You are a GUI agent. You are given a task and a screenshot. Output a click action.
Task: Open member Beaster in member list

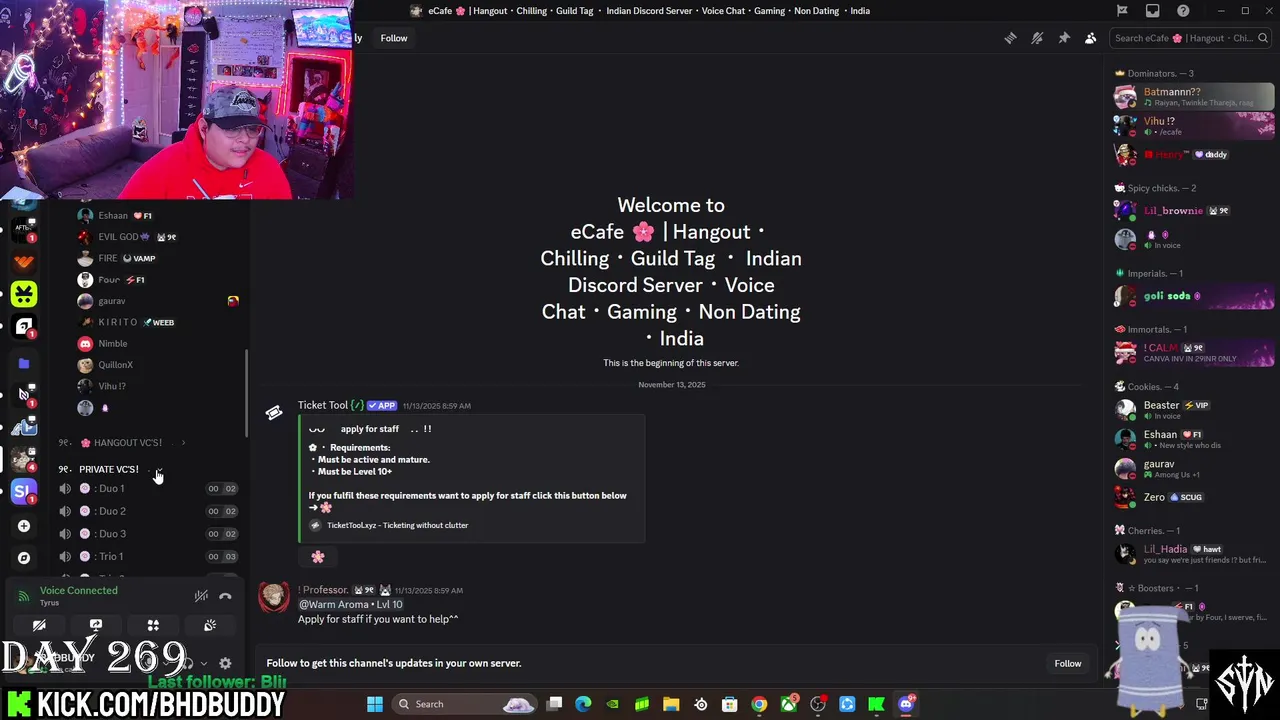pyautogui.click(x=1193, y=410)
